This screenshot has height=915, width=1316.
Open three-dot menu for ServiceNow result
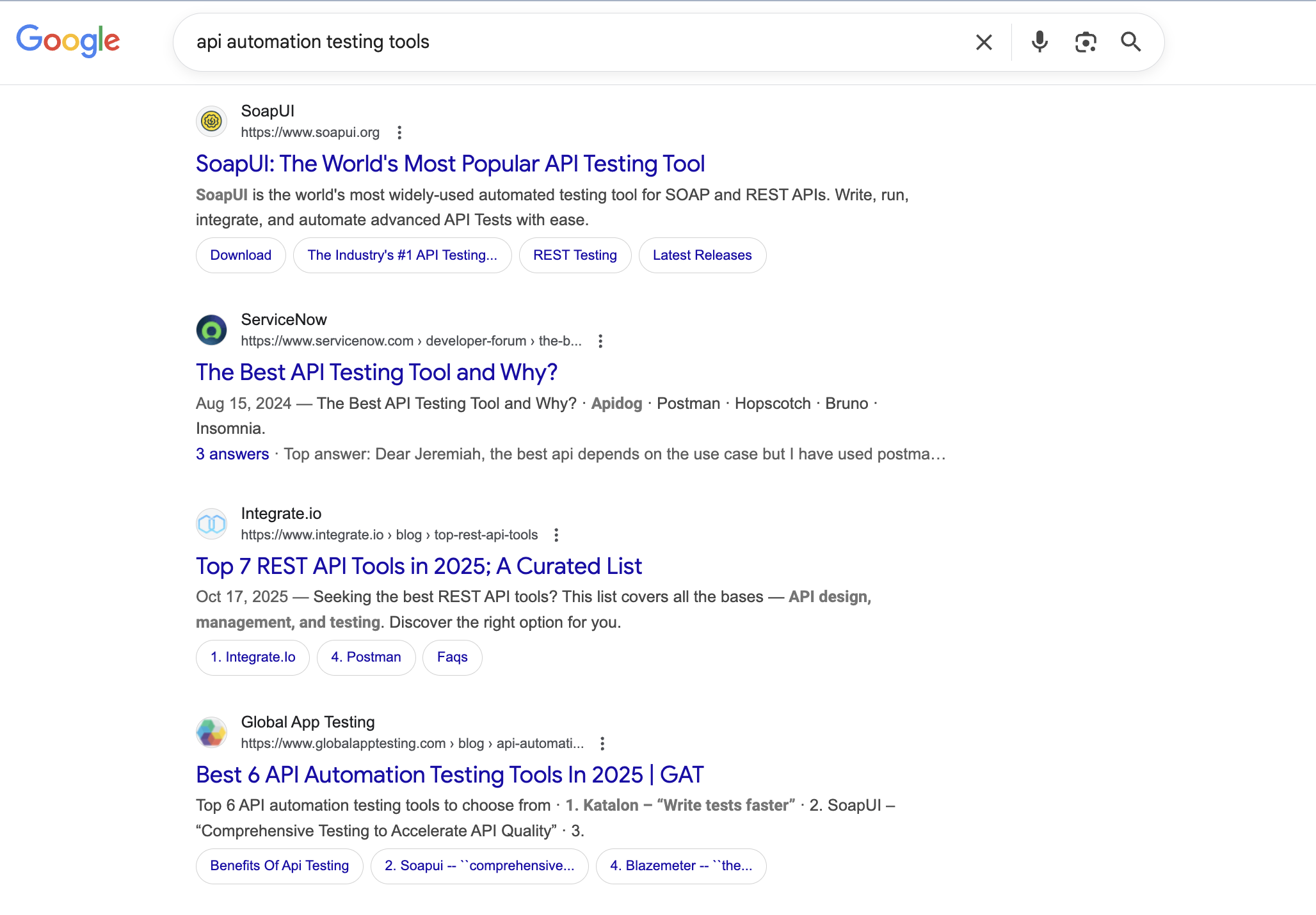600,341
